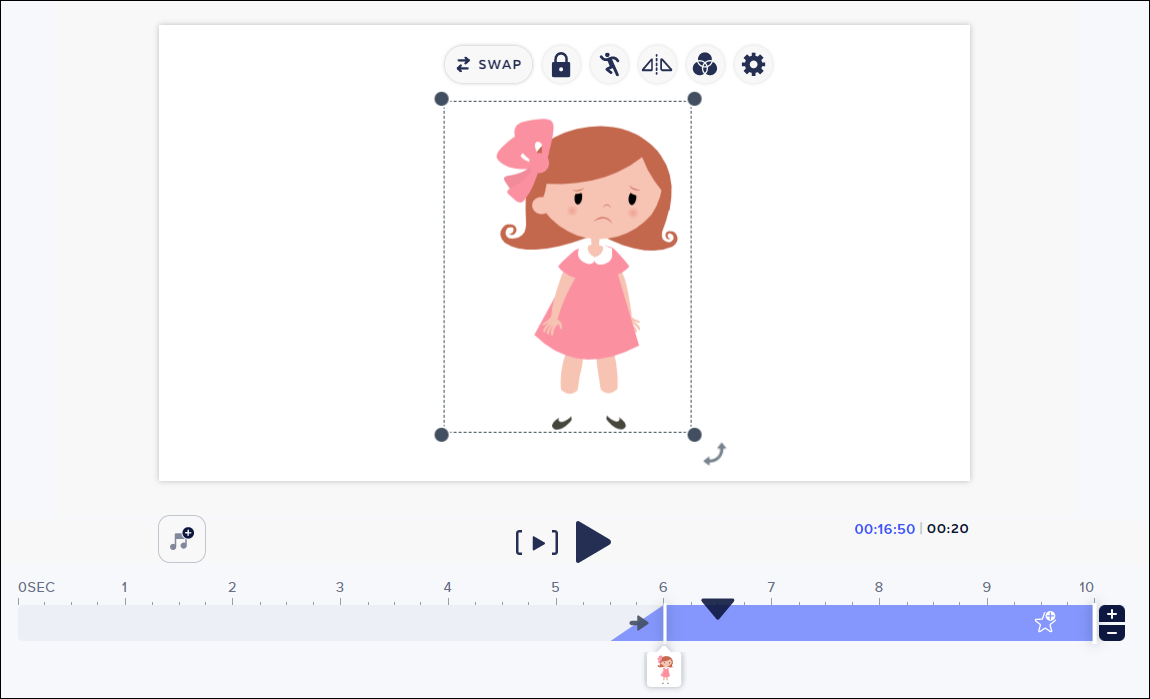The height and width of the screenshot is (699, 1150).
Task: Click the top-left resize handle
Action: tap(442, 99)
